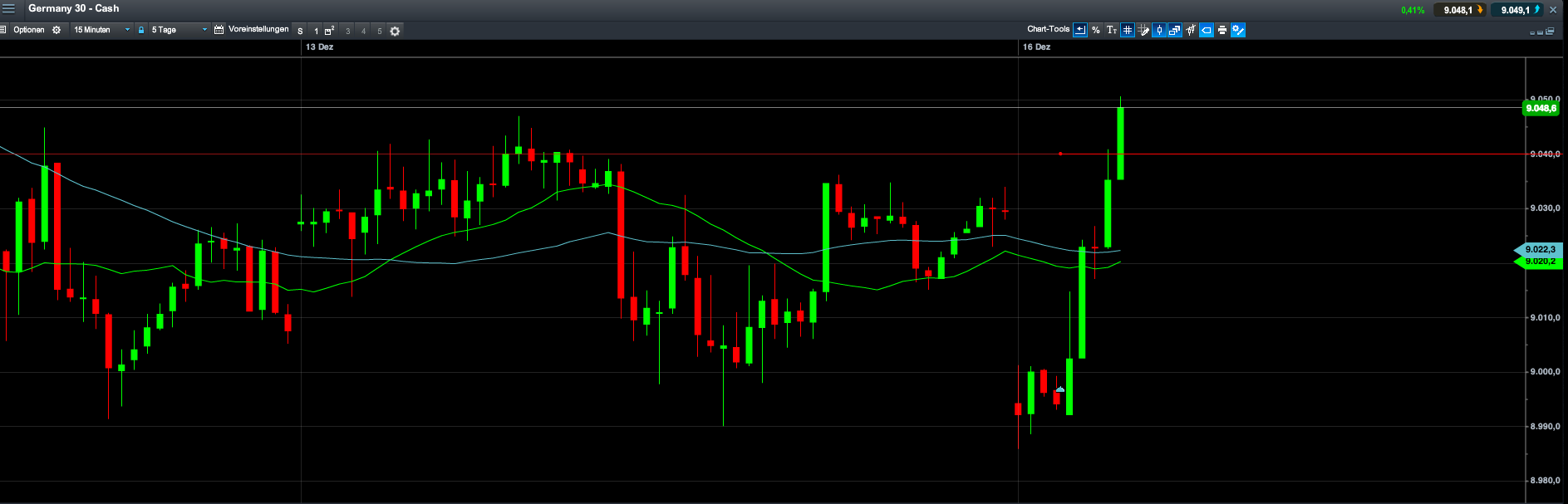Expand the 5 Tage time range dropdown
This screenshot has height=504, width=1568.
(179, 30)
